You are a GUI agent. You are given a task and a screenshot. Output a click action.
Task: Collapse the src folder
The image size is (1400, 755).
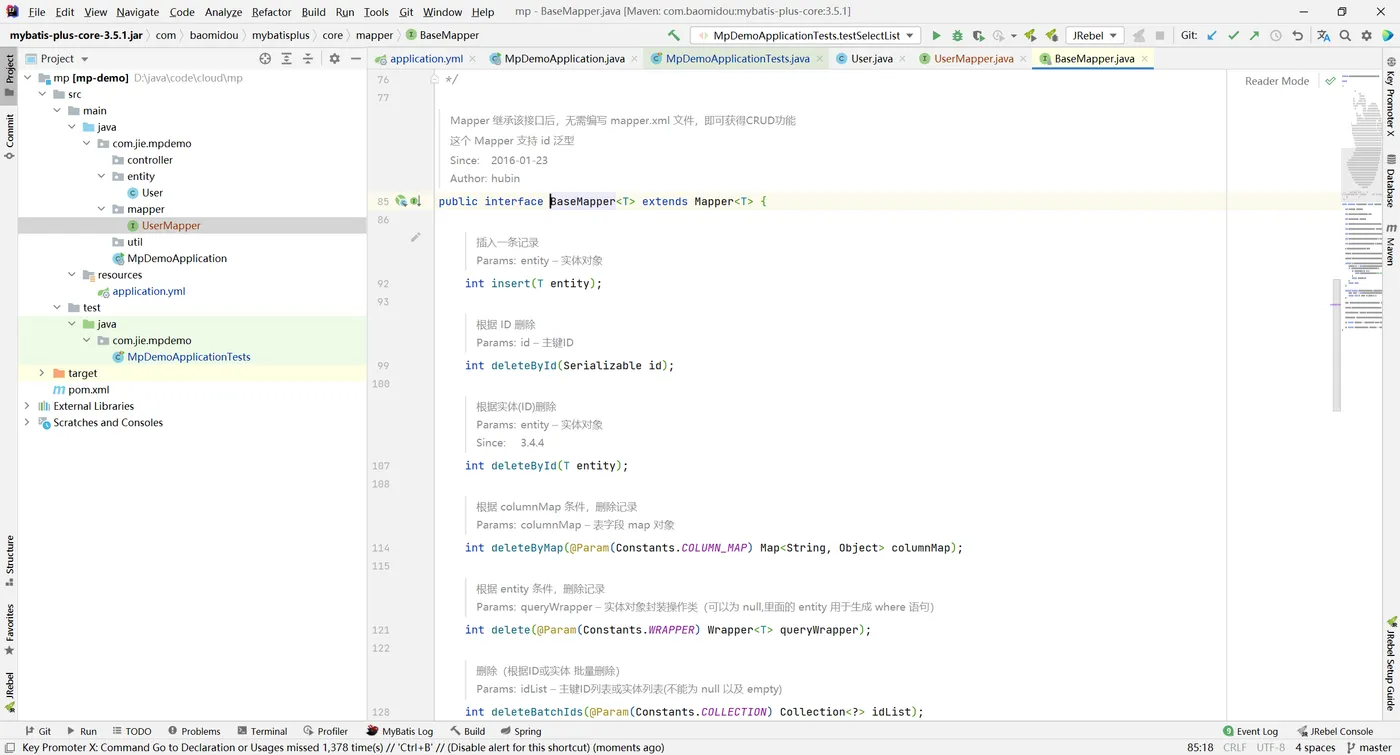(42, 94)
